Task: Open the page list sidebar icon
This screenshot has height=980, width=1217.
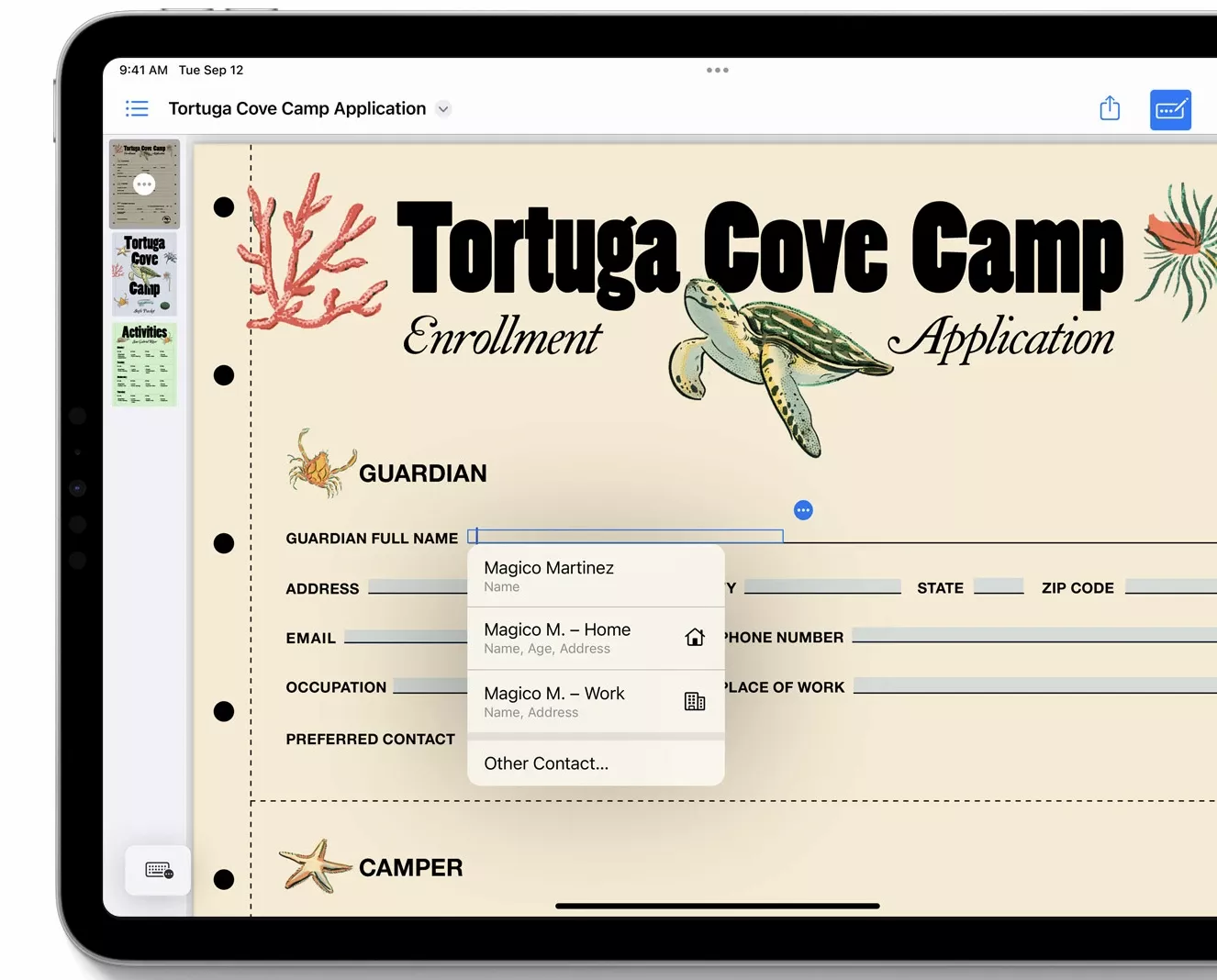Action: (x=137, y=109)
